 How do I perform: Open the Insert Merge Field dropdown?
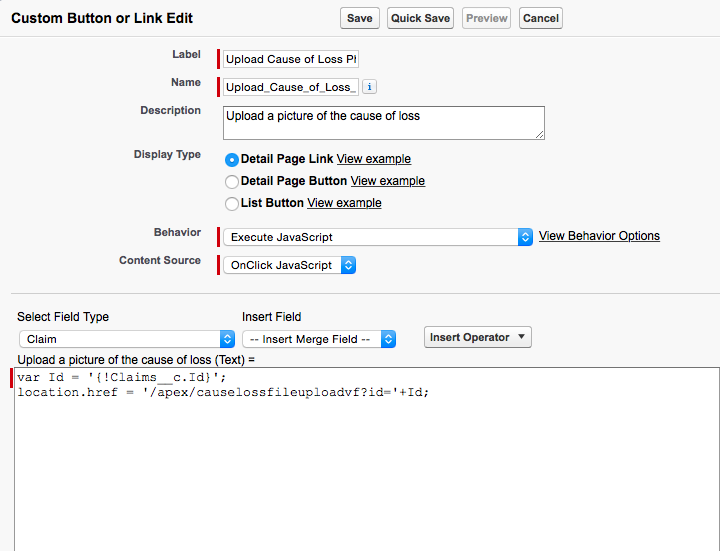pyautogui.click(x=319, y=339)
